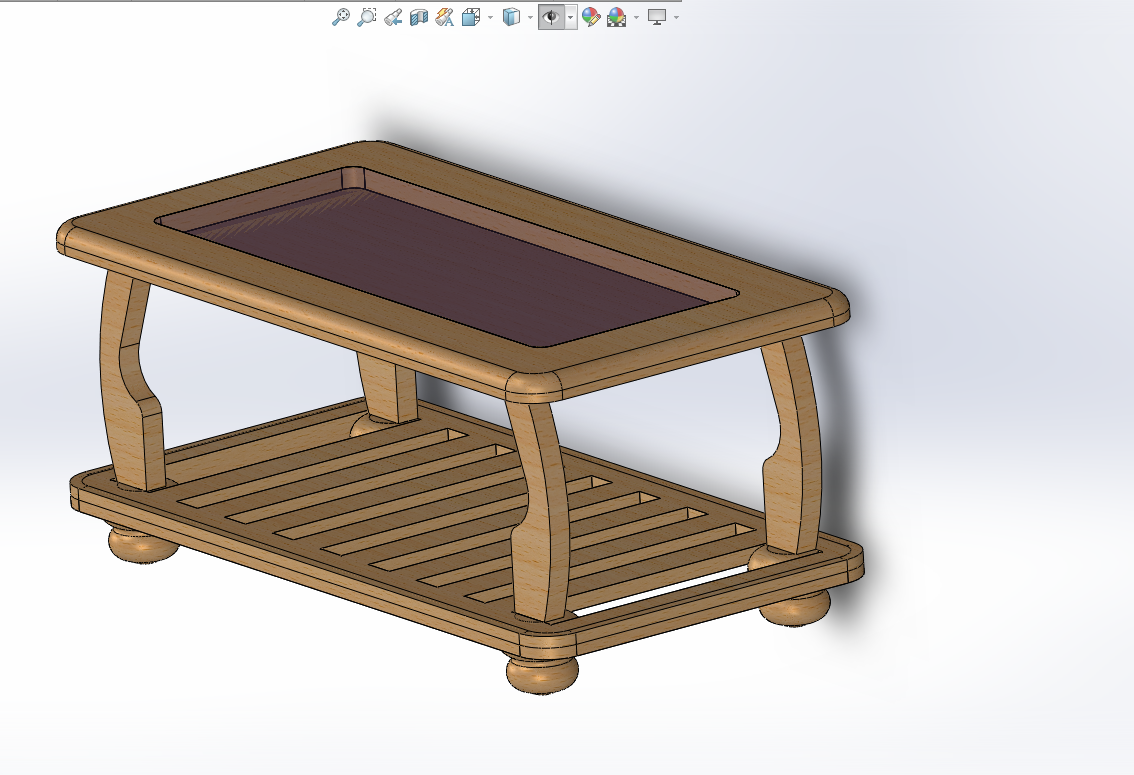Click the View Settings monitor icon
The image size is (1134, 775).
[x=657, y=17]
